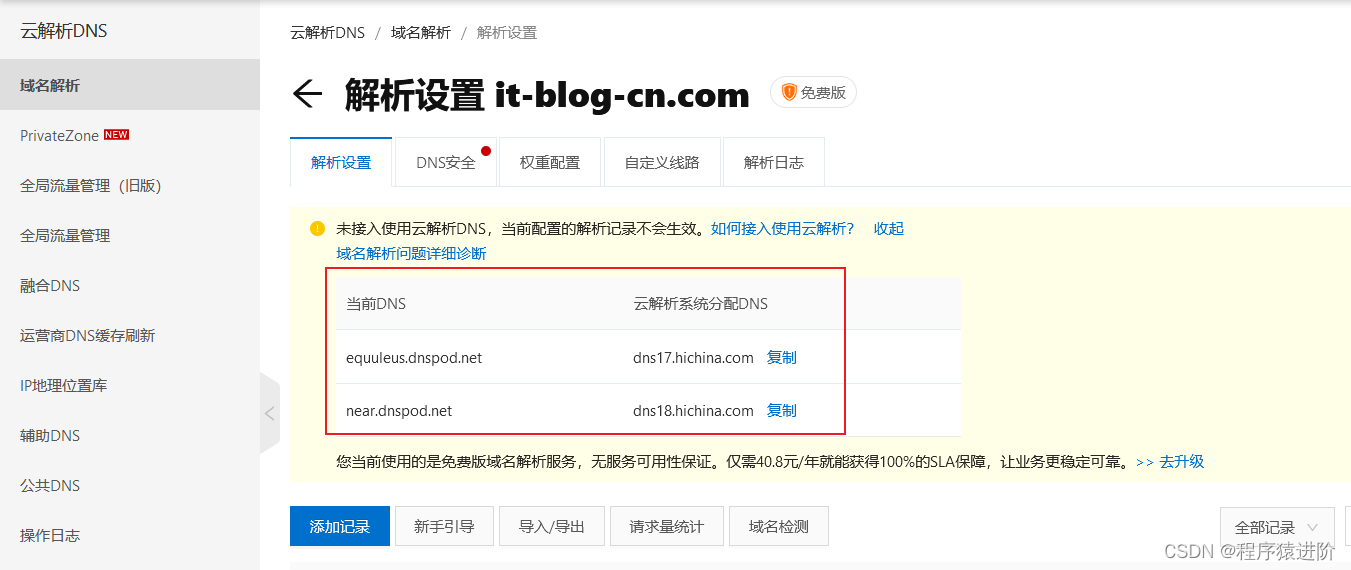Click the 免费版 badge
Image resolution: width=1351 pixels, height=570 pixels.
click(x=813, y=92)
